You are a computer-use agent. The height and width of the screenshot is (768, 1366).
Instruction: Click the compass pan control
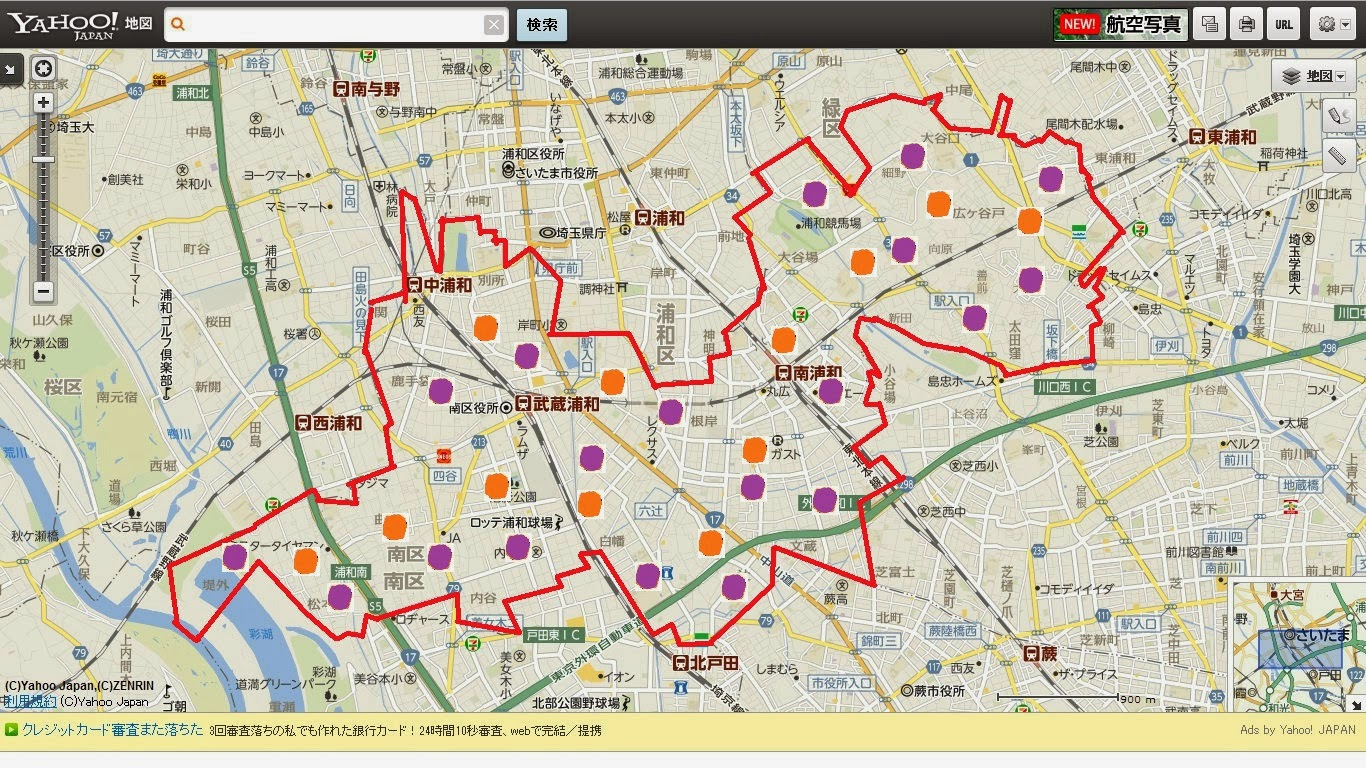point(44,69)
